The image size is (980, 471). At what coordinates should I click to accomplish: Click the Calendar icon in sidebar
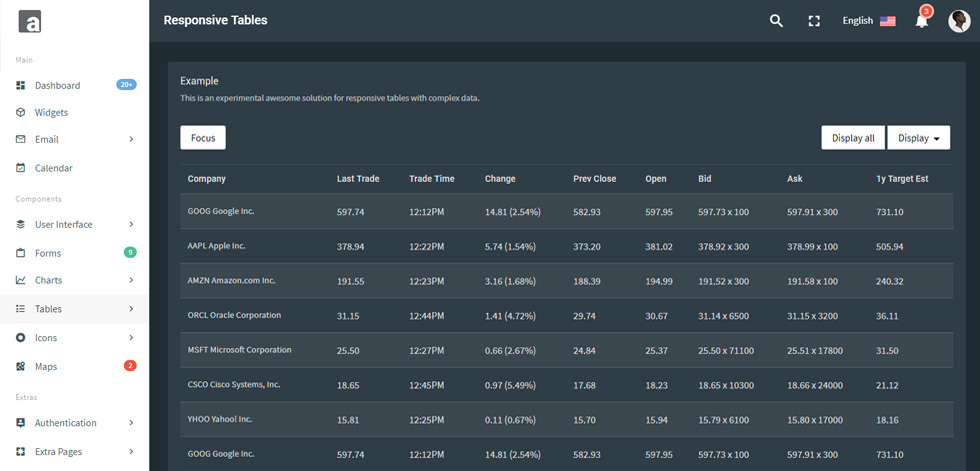pyautogui.click(x=21, y=168)
